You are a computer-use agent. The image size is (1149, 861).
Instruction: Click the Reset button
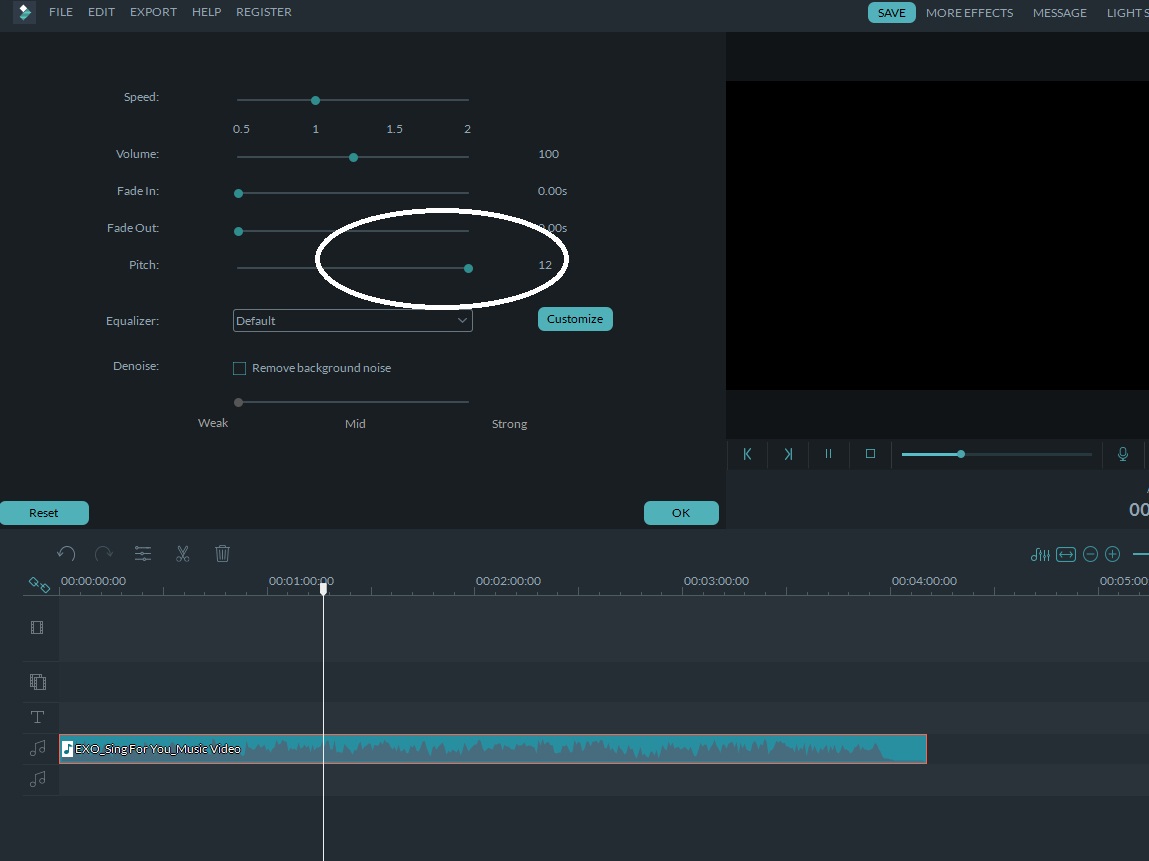[44, 513]
